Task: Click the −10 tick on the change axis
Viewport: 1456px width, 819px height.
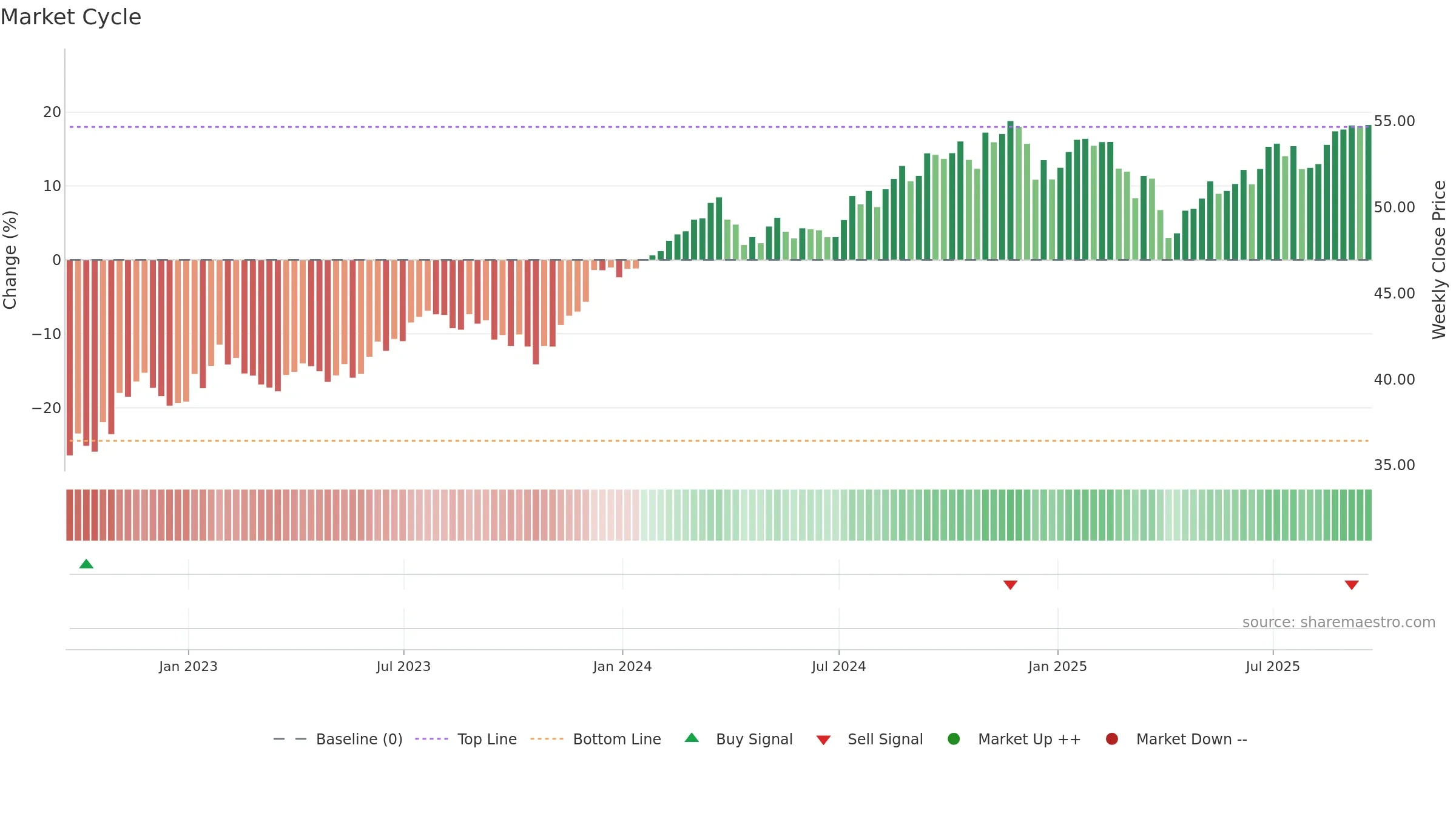Action: tap(47, 334)
